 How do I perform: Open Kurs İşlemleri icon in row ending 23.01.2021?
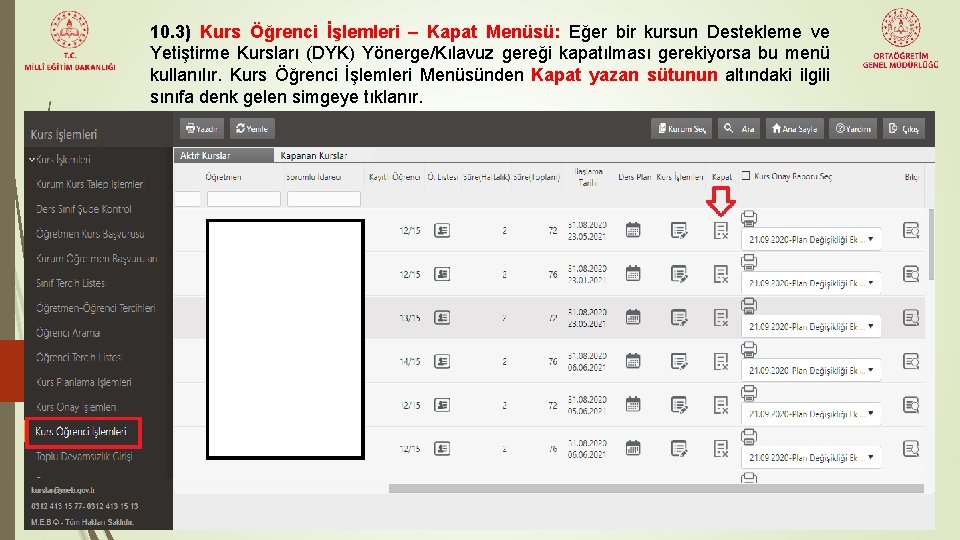pos(679,274)
